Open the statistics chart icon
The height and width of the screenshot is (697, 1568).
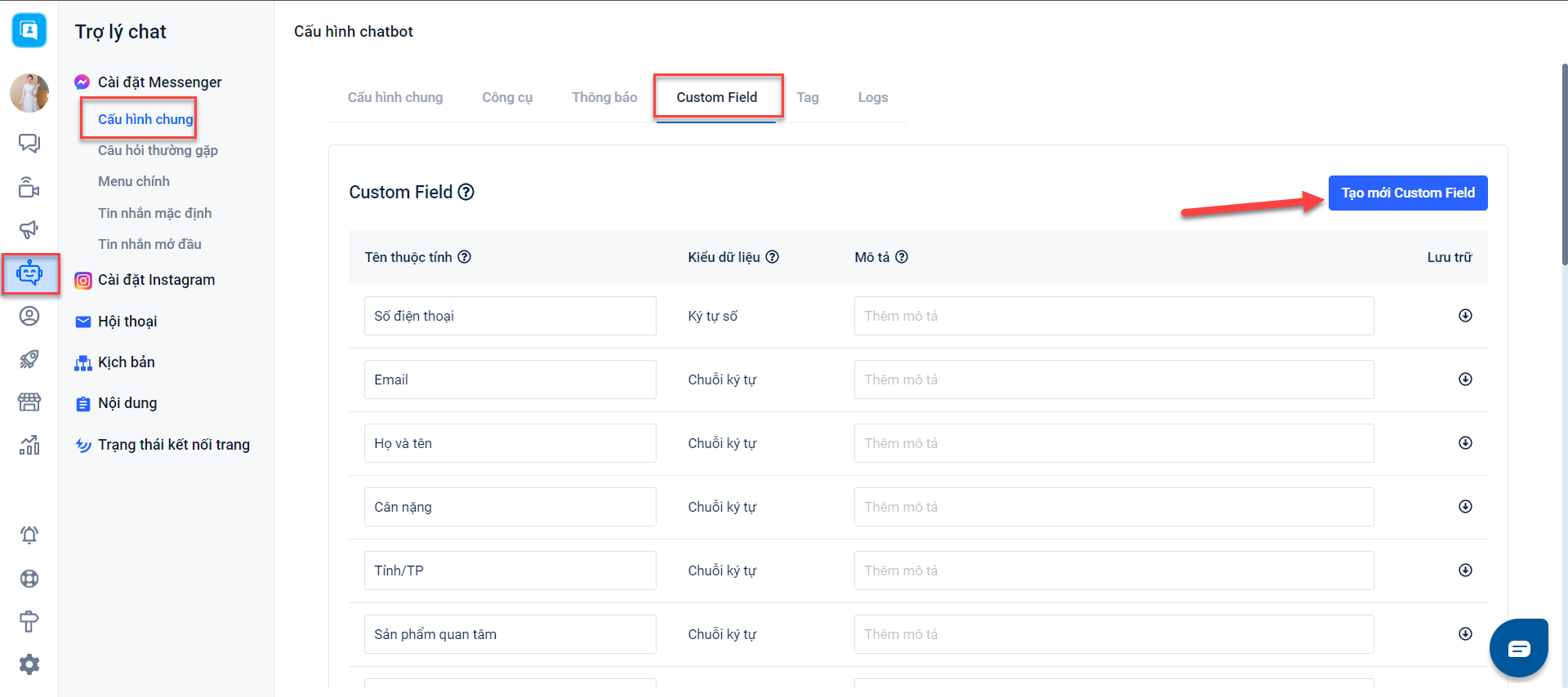pos(29,445)
